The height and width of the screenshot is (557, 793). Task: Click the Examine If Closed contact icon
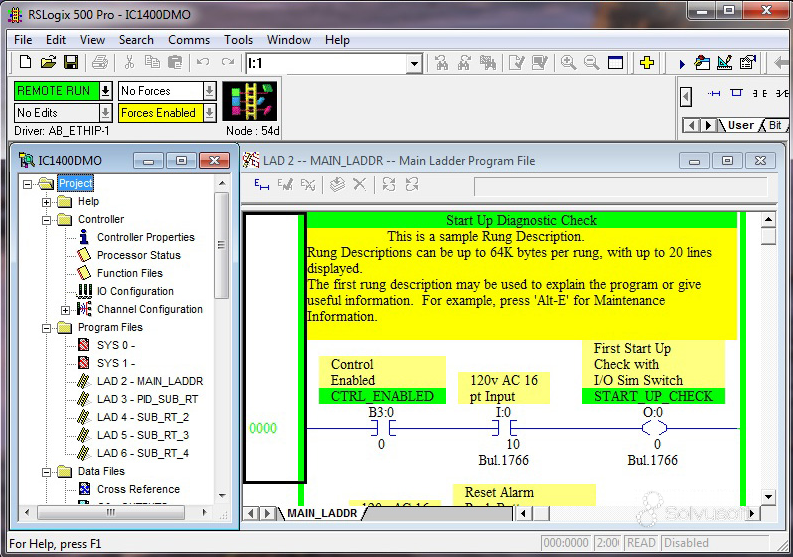click(x=760, y=93)
